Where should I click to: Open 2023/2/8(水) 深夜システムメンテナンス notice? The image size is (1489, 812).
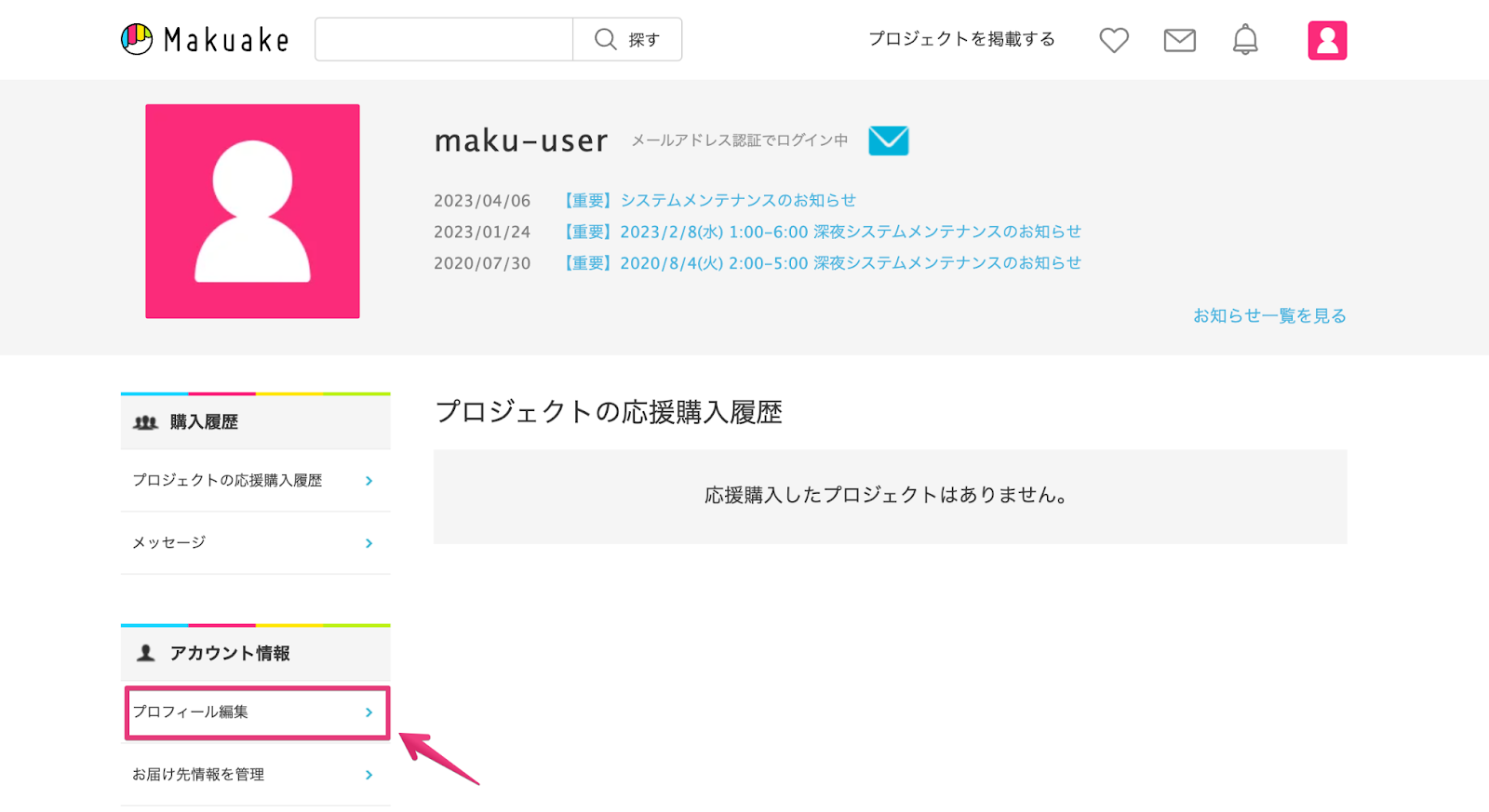[822, 232]
